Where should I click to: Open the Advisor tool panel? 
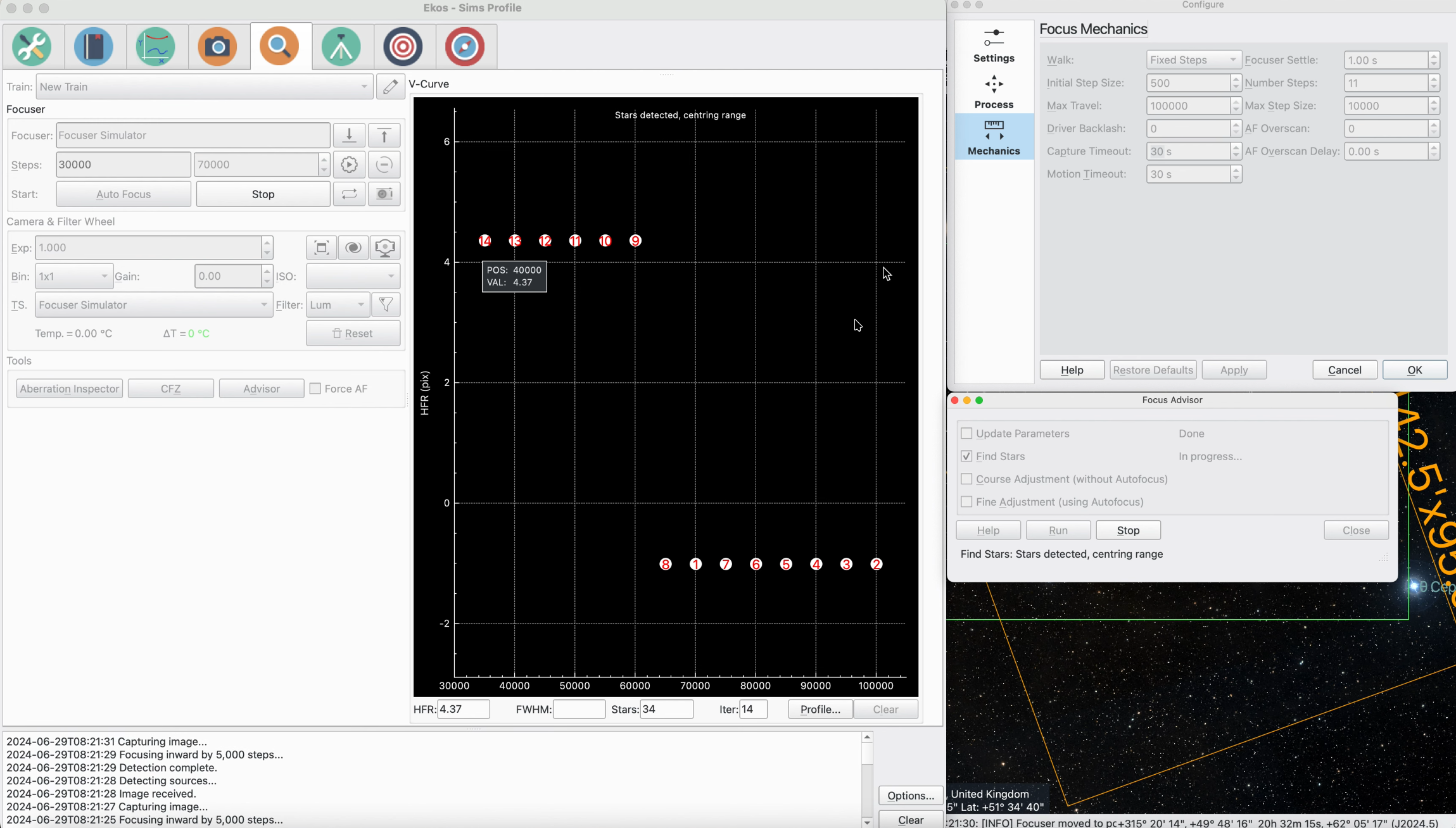pyautogui.click(x=261, y=388)
